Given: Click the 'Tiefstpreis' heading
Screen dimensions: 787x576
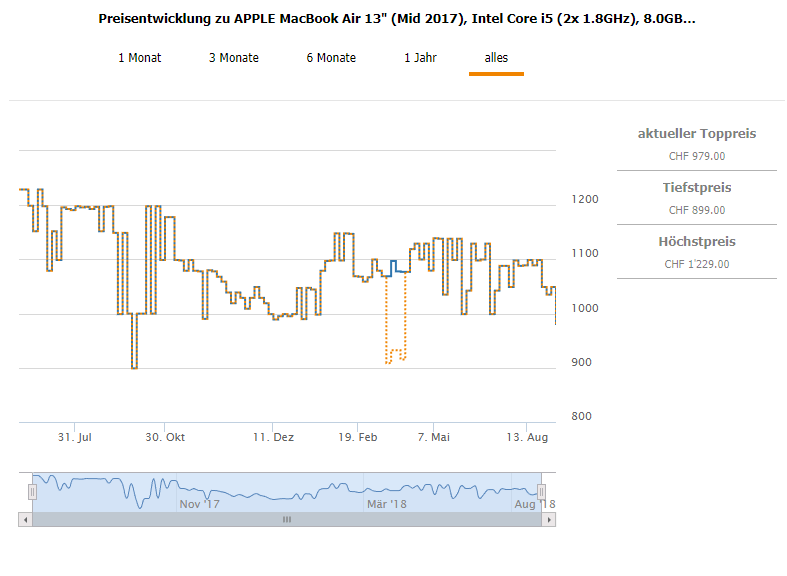Looking at the screenshot, I should pos(696,188).
